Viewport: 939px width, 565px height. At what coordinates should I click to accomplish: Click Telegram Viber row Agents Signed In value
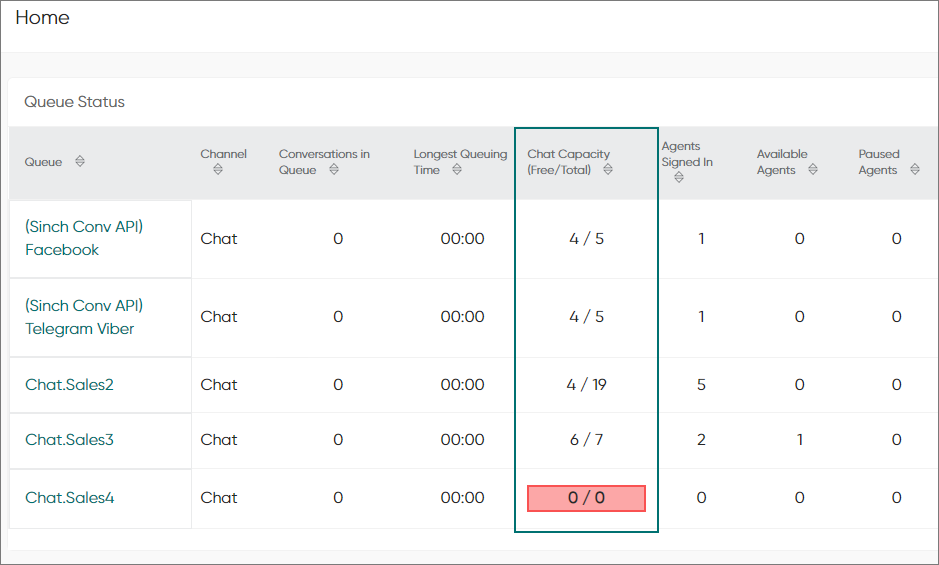tap(701, 316)
